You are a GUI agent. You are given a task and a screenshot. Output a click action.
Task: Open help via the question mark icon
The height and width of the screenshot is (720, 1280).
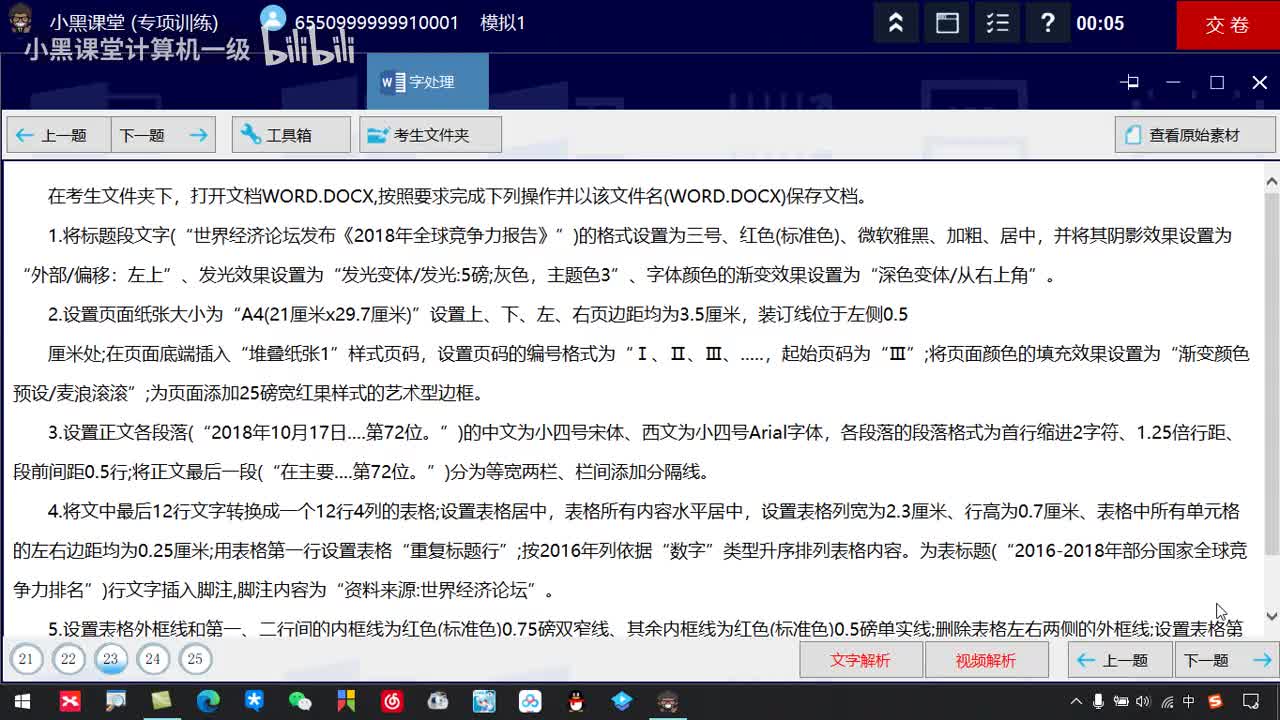[x=1047, y=23]
